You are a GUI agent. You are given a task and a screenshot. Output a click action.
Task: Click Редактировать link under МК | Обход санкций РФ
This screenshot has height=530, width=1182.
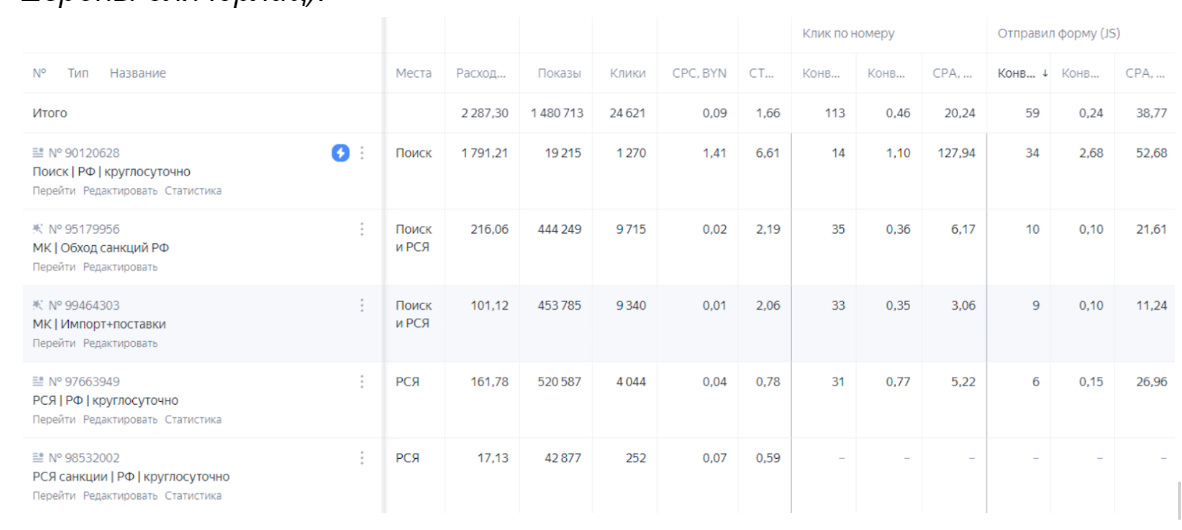click(x=120, y=267)
